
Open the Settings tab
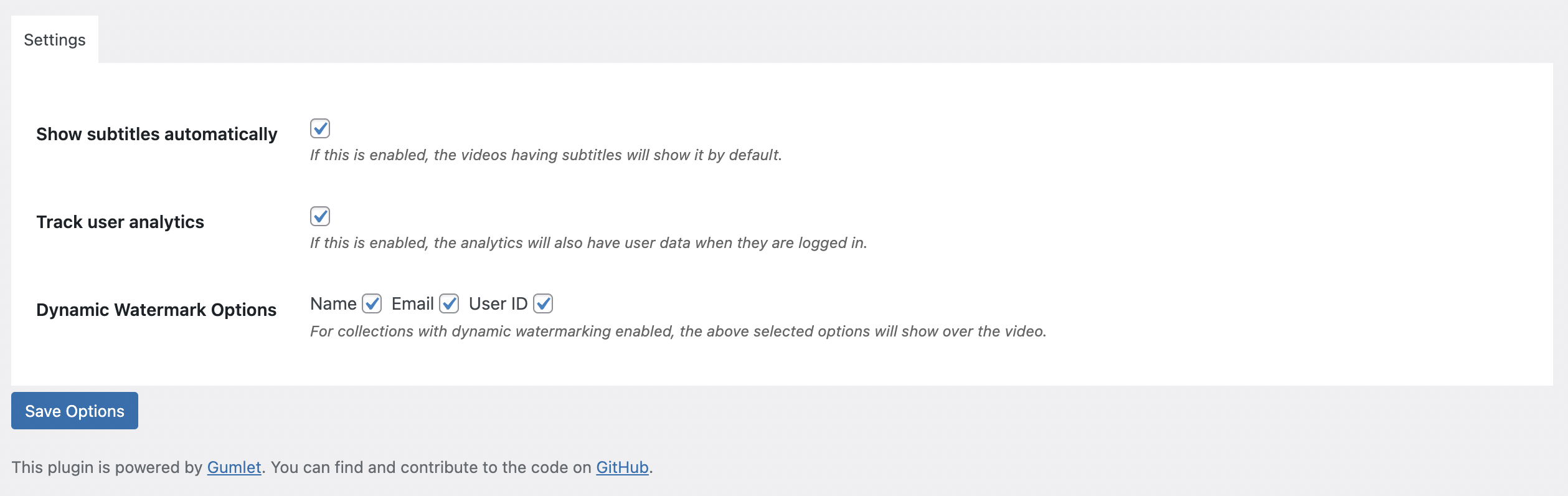click(55, 40)
